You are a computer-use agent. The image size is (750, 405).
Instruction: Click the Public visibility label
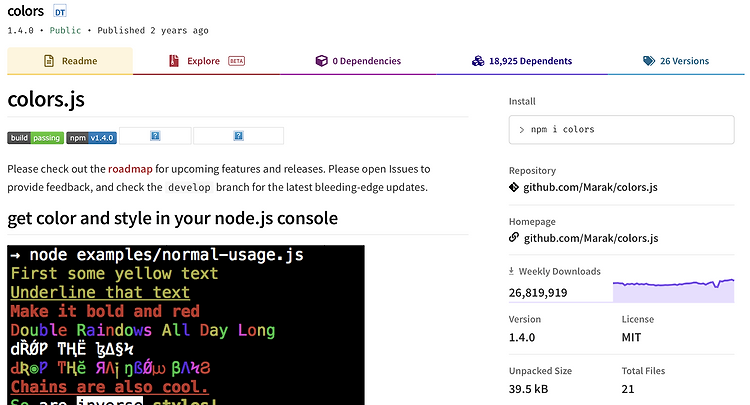[x=65, y=30]
